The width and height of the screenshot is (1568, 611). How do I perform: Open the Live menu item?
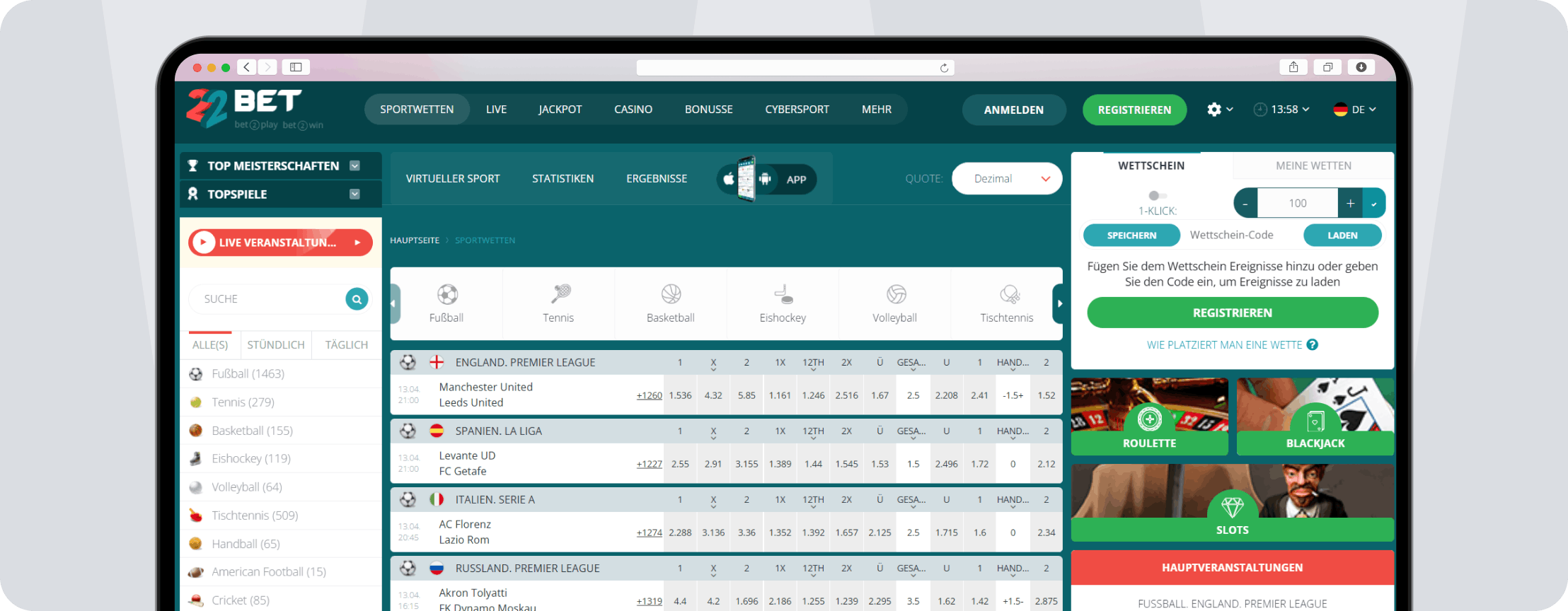pyautogui.click(x=496, y=110)
